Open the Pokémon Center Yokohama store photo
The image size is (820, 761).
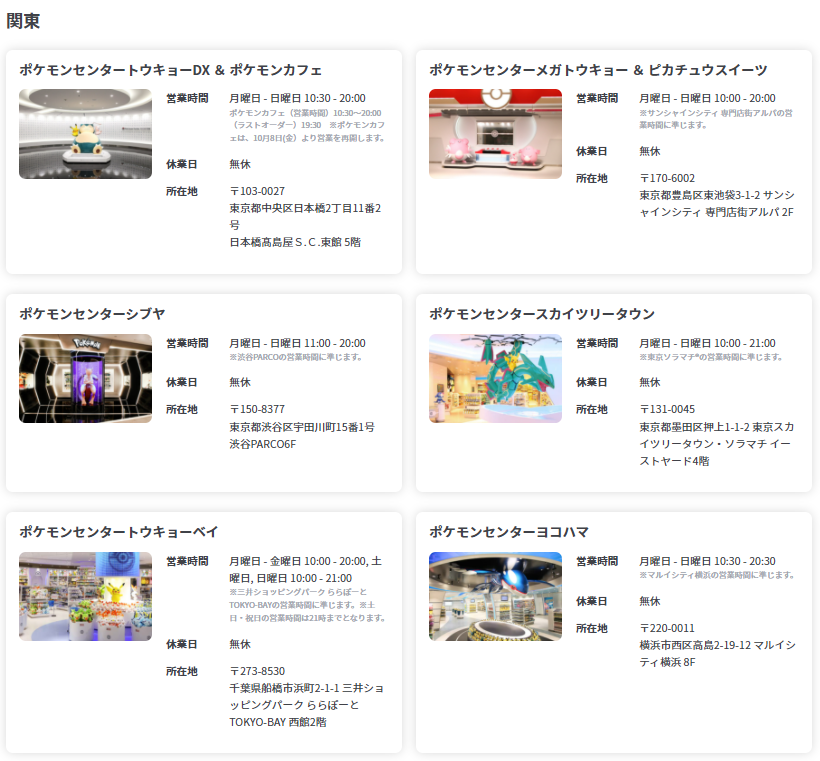495,597
